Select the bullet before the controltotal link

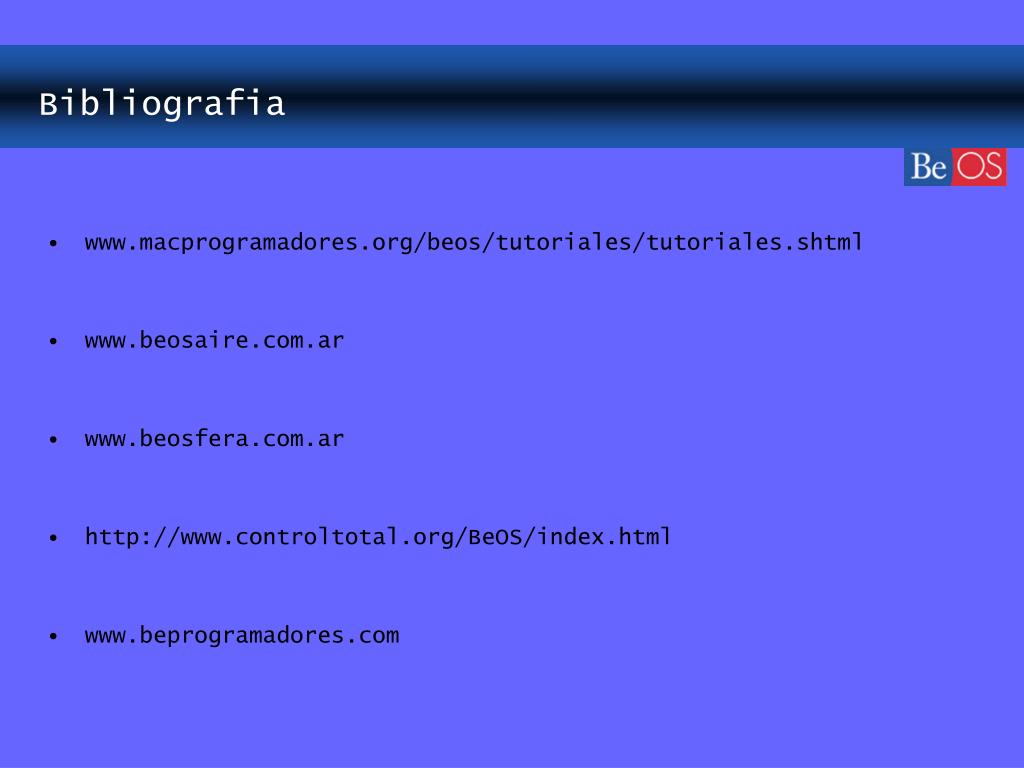coord(54,538)
